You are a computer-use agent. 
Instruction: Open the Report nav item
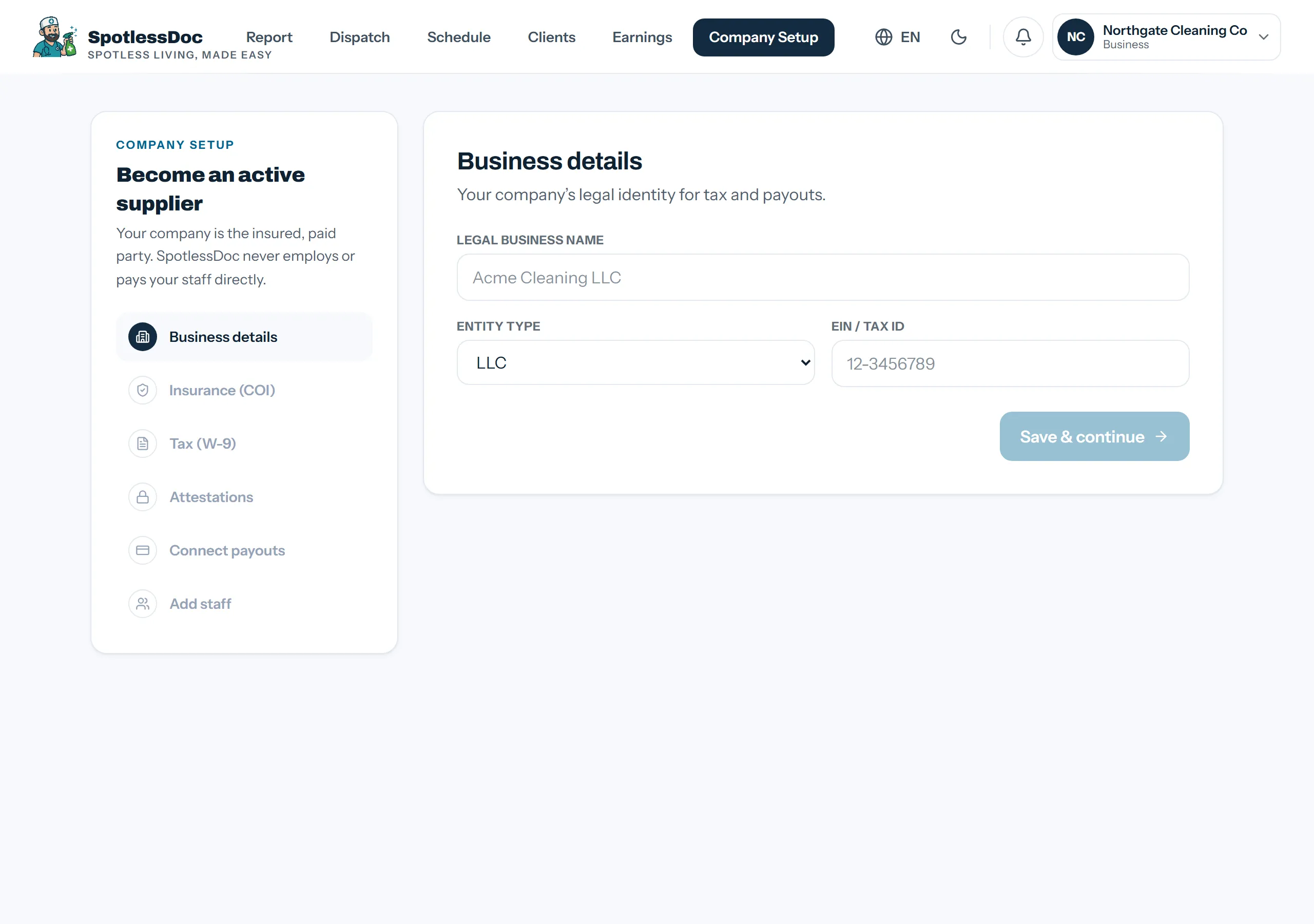(269, 37)
